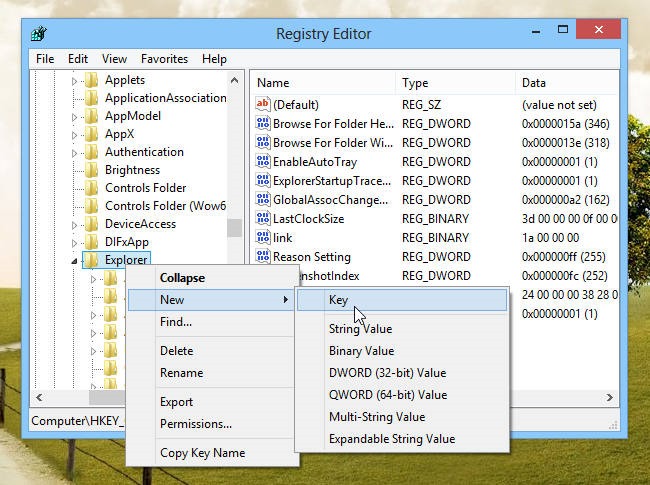This screenshot has height=485, width=650.
Task: Click the AppX folder icon
Action: click(92, 134)
